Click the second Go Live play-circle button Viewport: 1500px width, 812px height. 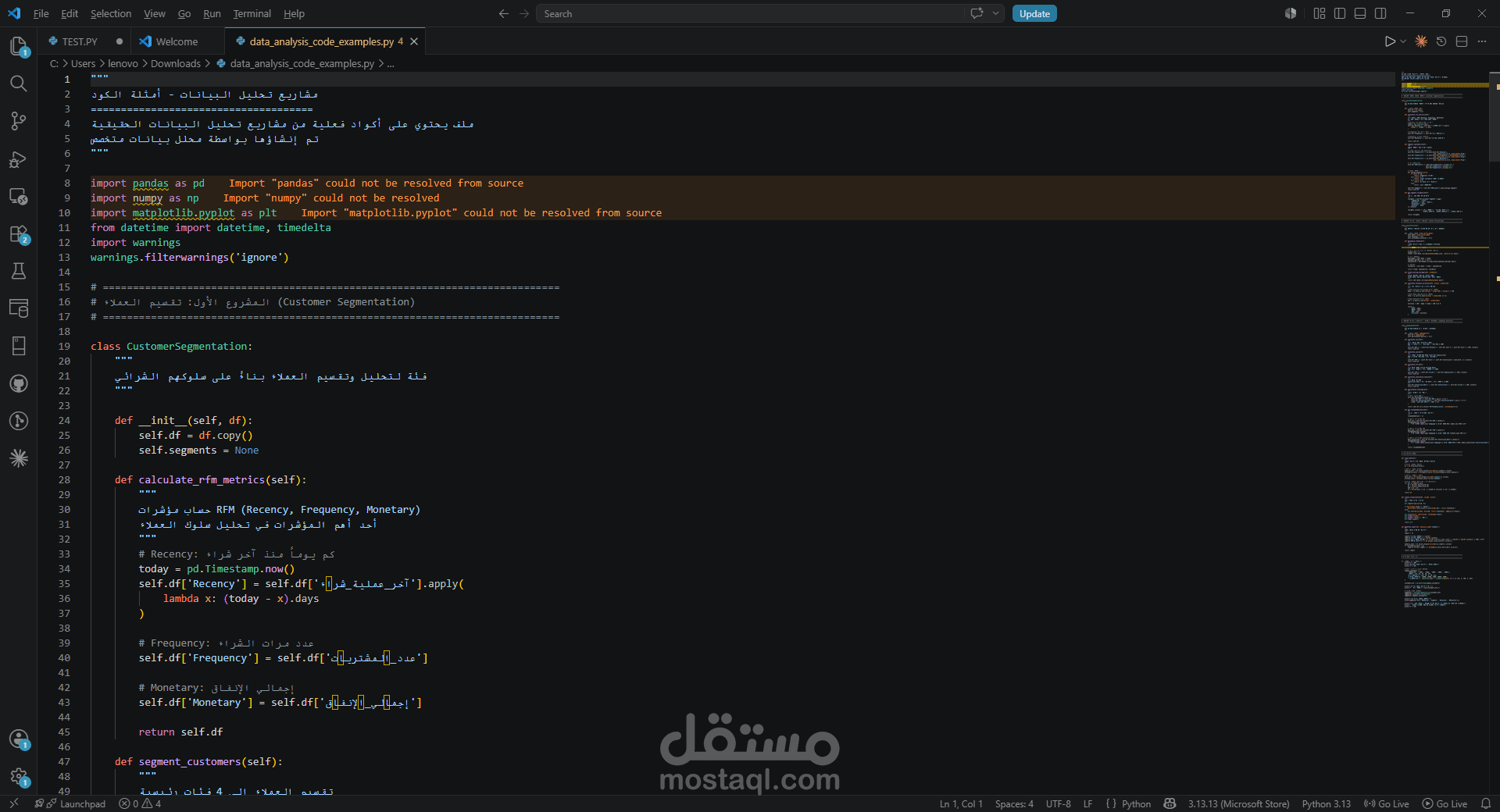[1445, 803]
